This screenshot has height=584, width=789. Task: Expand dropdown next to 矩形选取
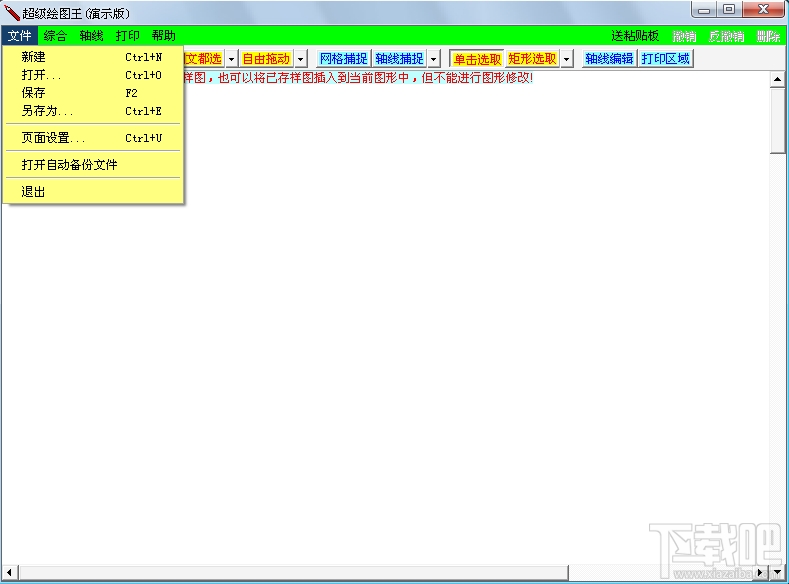[567, 59]
